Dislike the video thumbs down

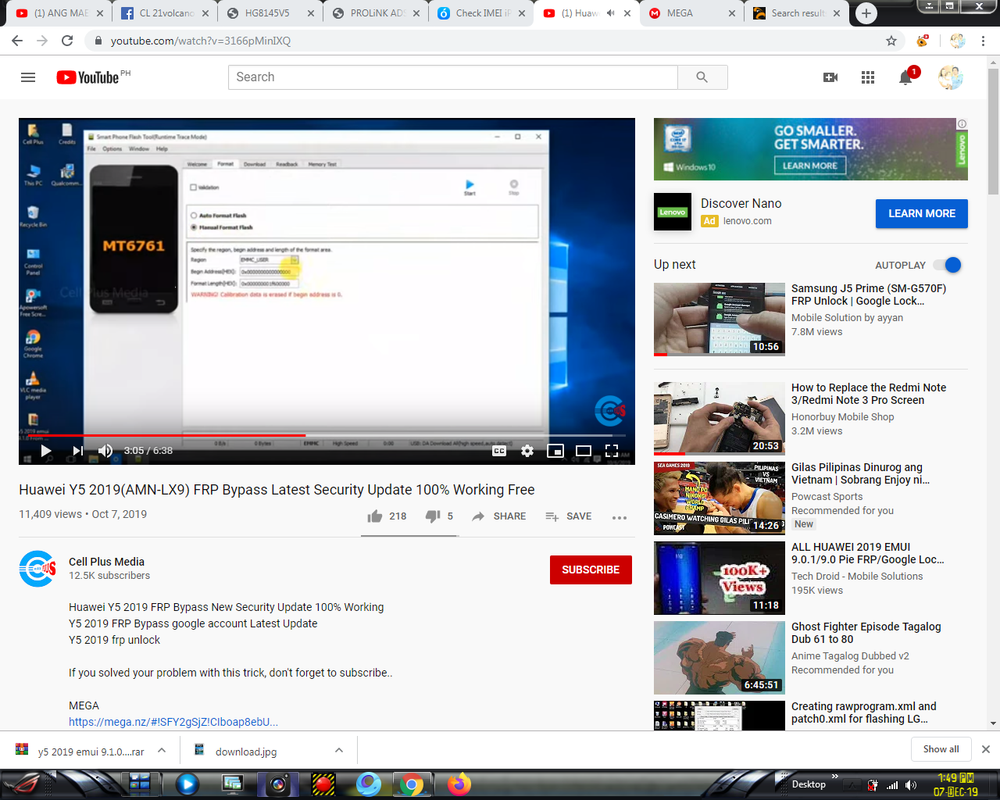(x=439, y=516)
